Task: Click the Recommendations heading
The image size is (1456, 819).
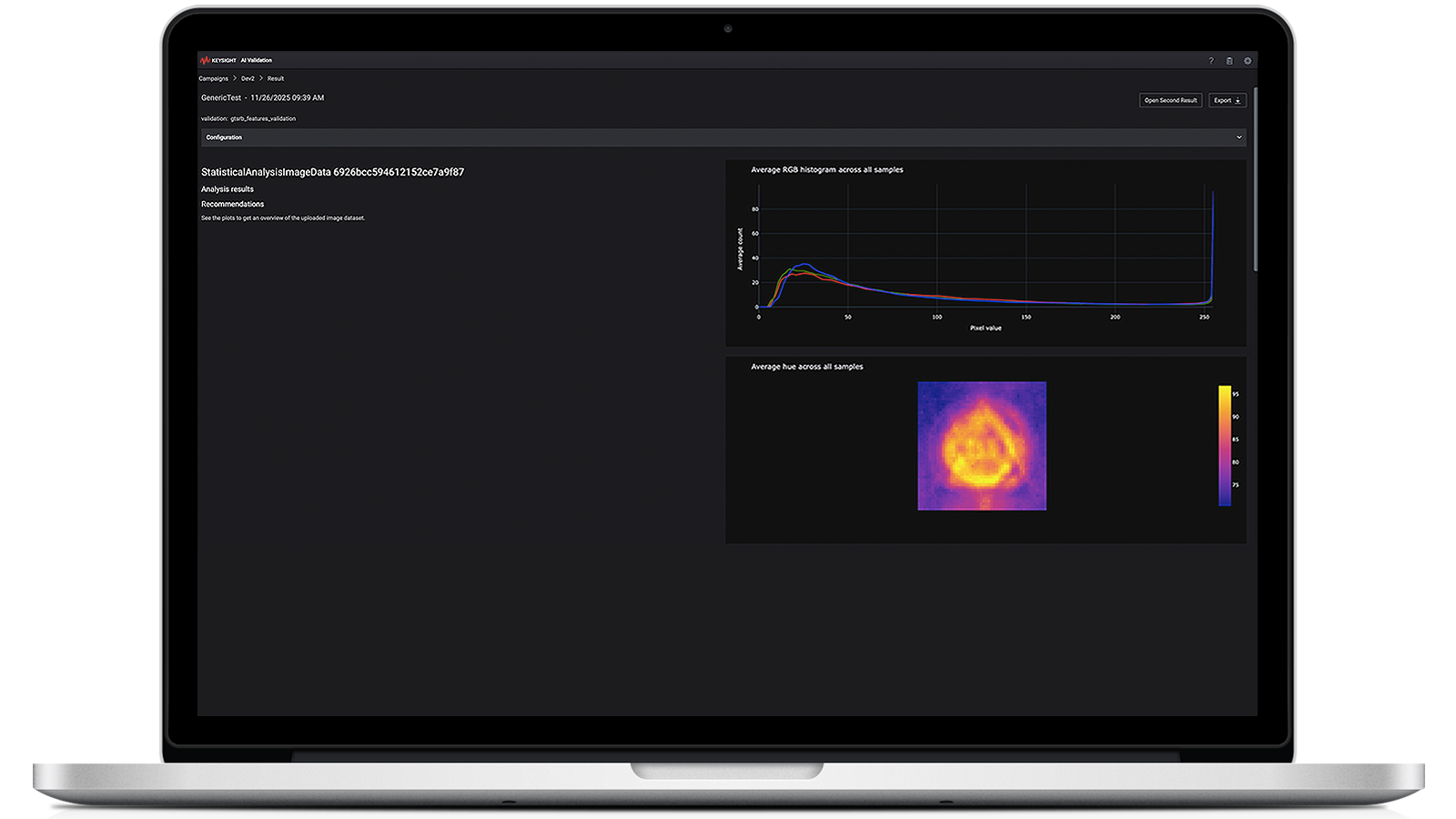Action: 232,204
